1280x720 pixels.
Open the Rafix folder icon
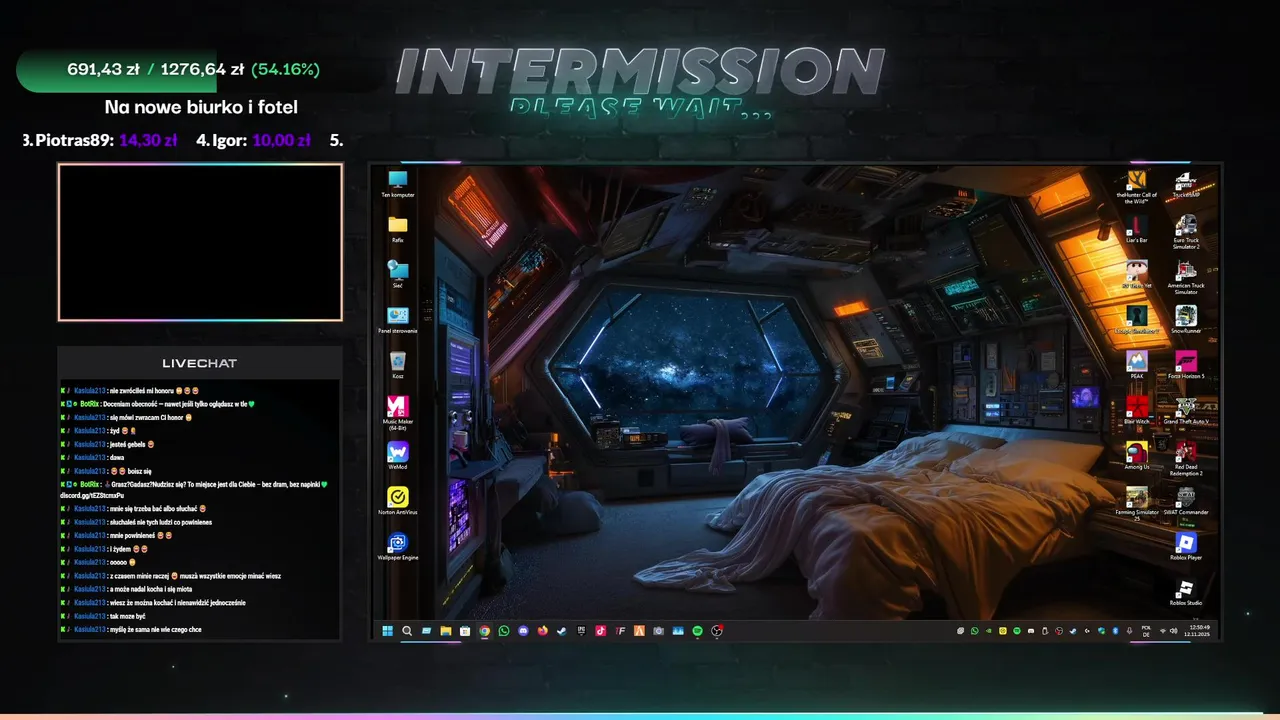pos(398,229)
